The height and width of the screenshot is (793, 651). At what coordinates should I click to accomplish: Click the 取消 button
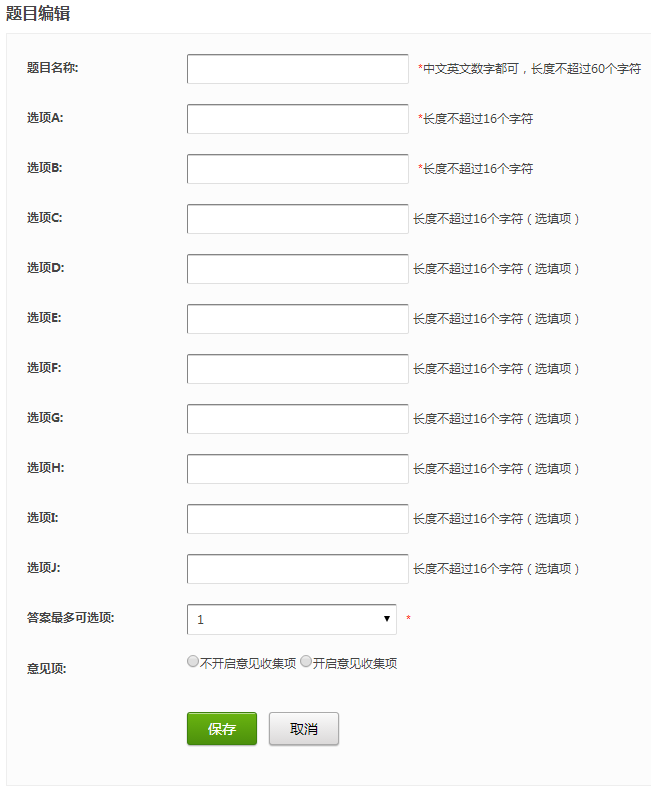[304, 729]
